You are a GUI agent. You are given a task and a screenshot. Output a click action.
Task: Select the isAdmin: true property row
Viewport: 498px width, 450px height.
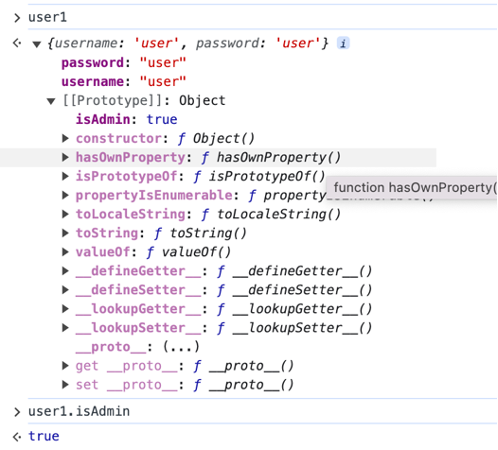(x=127, y=119)
